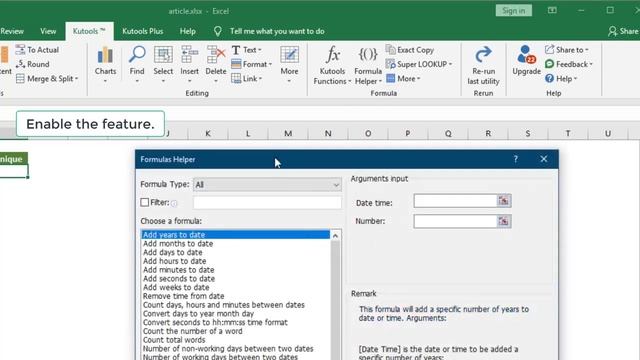Open the More editing tools icon
Viewport: 640px width, 360px height.
289,63
